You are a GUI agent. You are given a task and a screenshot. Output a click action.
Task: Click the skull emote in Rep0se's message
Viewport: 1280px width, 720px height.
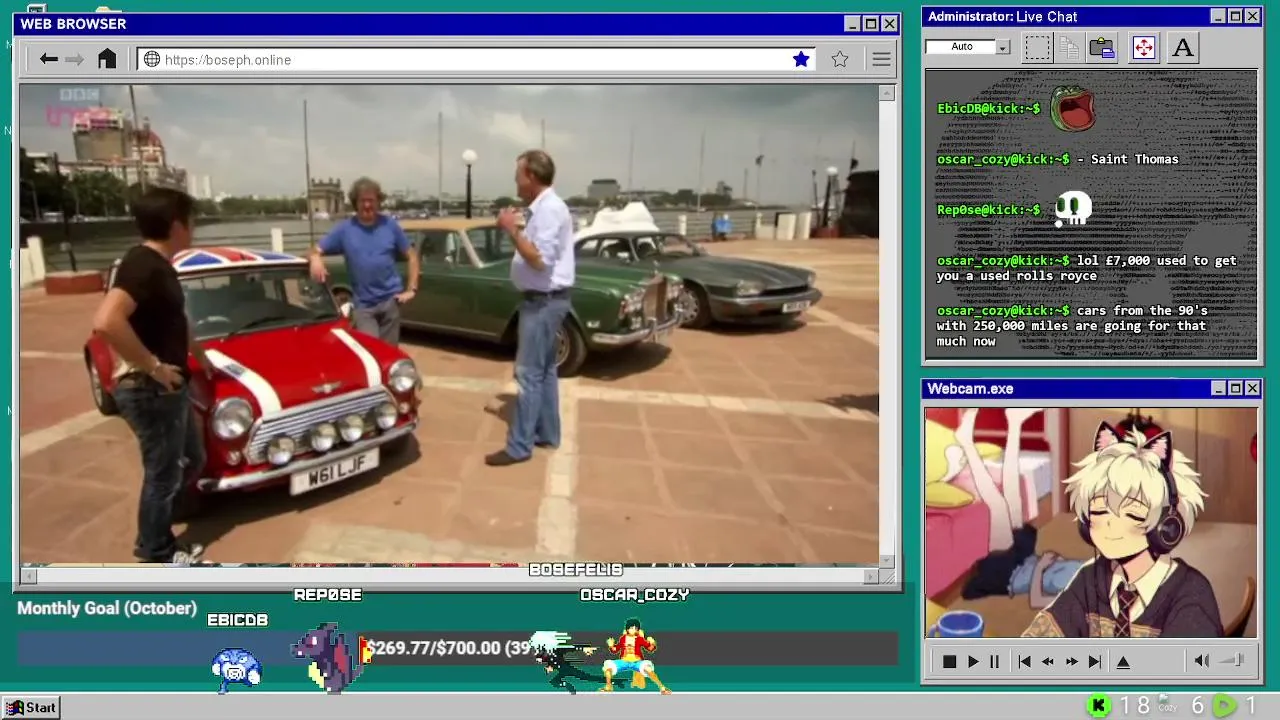(x=1073, y=208)
